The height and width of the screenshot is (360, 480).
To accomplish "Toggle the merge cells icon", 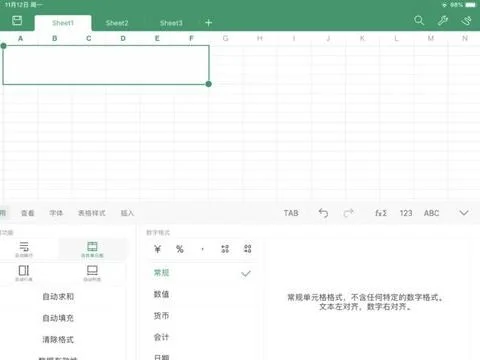I will 92,249.
